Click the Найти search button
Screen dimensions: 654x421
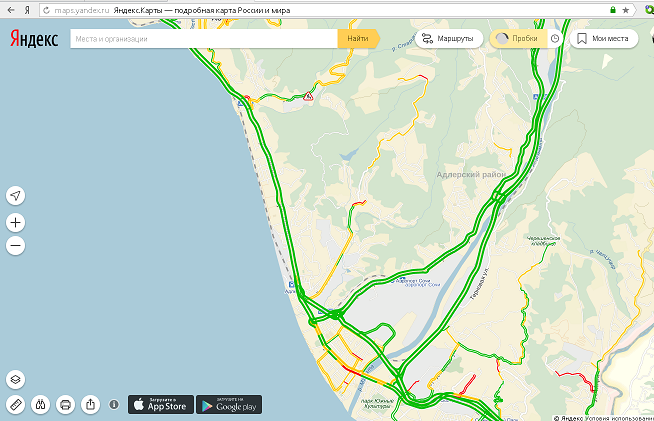358,38
